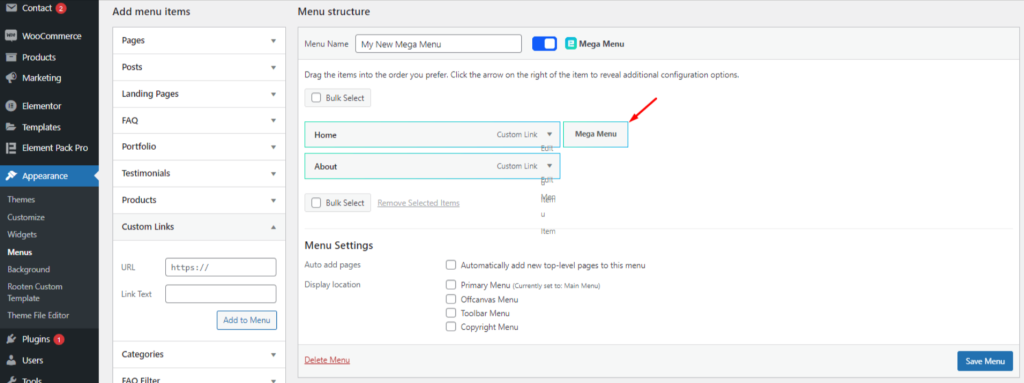Click the Remove Selected Items link
Viewport: 1024px width, 383px height.
(x=419, y=203)
